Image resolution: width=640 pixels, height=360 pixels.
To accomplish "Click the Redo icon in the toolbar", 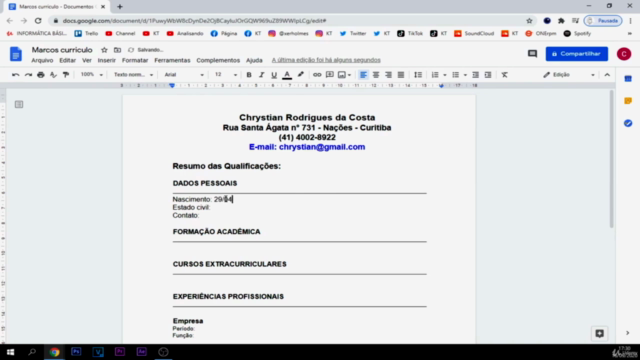I will [28, 75].
